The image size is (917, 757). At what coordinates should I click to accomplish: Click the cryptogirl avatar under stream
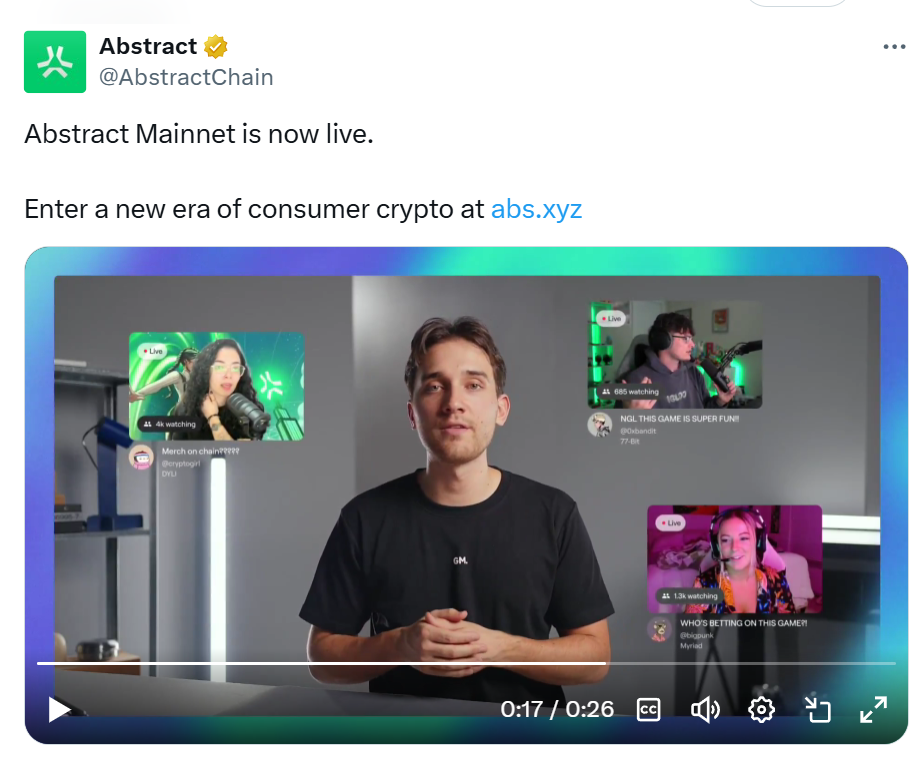(x=141, y=457)
